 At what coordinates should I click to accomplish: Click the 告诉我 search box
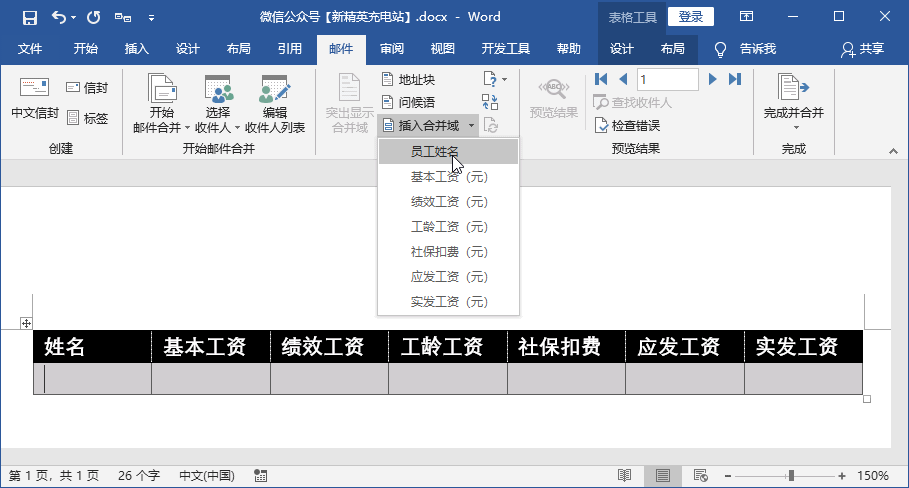pyautogui.click(x=746, y=49)
